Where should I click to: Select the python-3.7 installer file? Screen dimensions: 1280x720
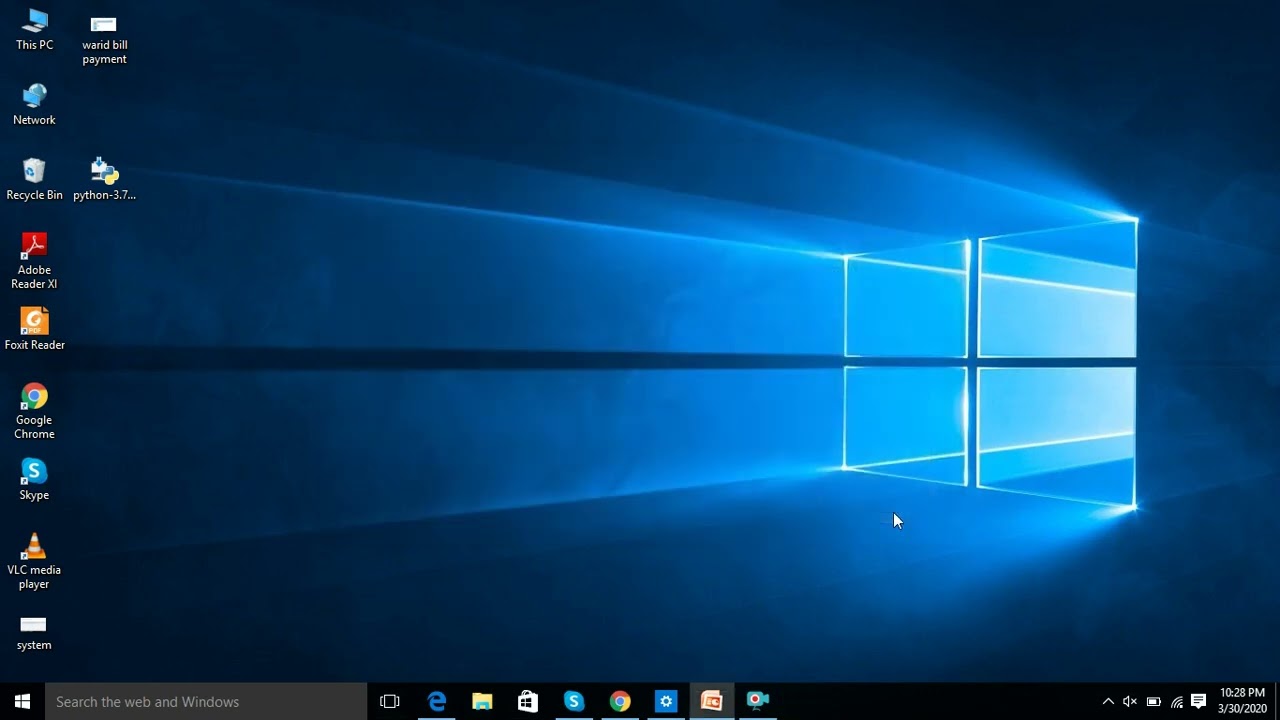[x=104, y=180]
